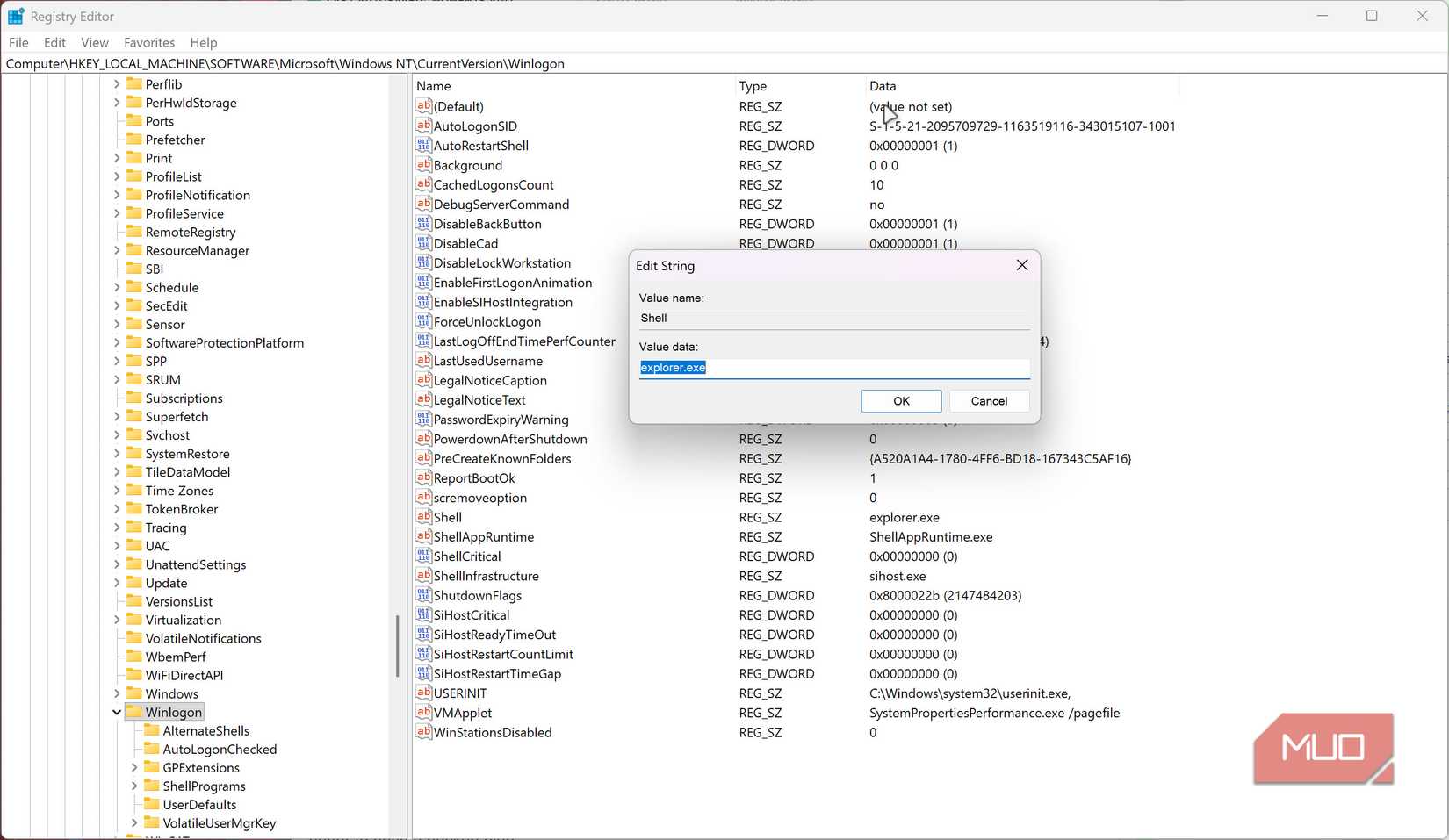1449x840 pixels.
Task: Open the Edit menu
Action: [54, 42]
